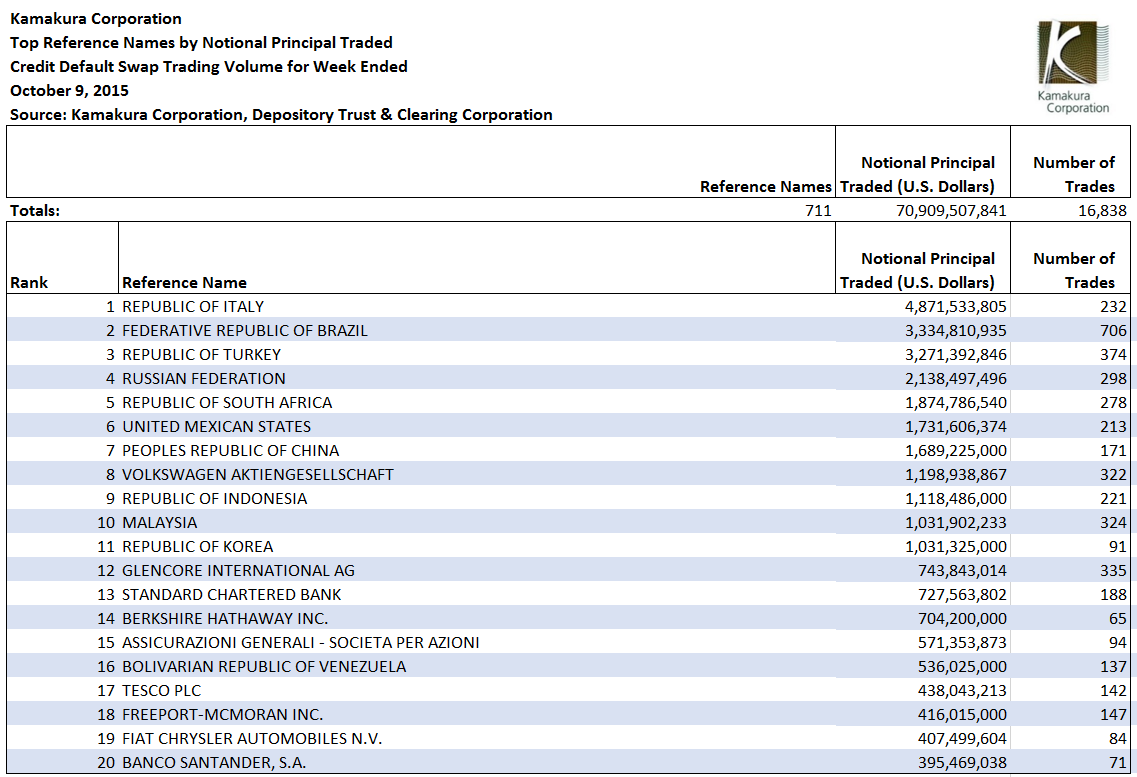
Task: Click the Kamakura Corporation logo
Action: click(x=1073, y=67)
